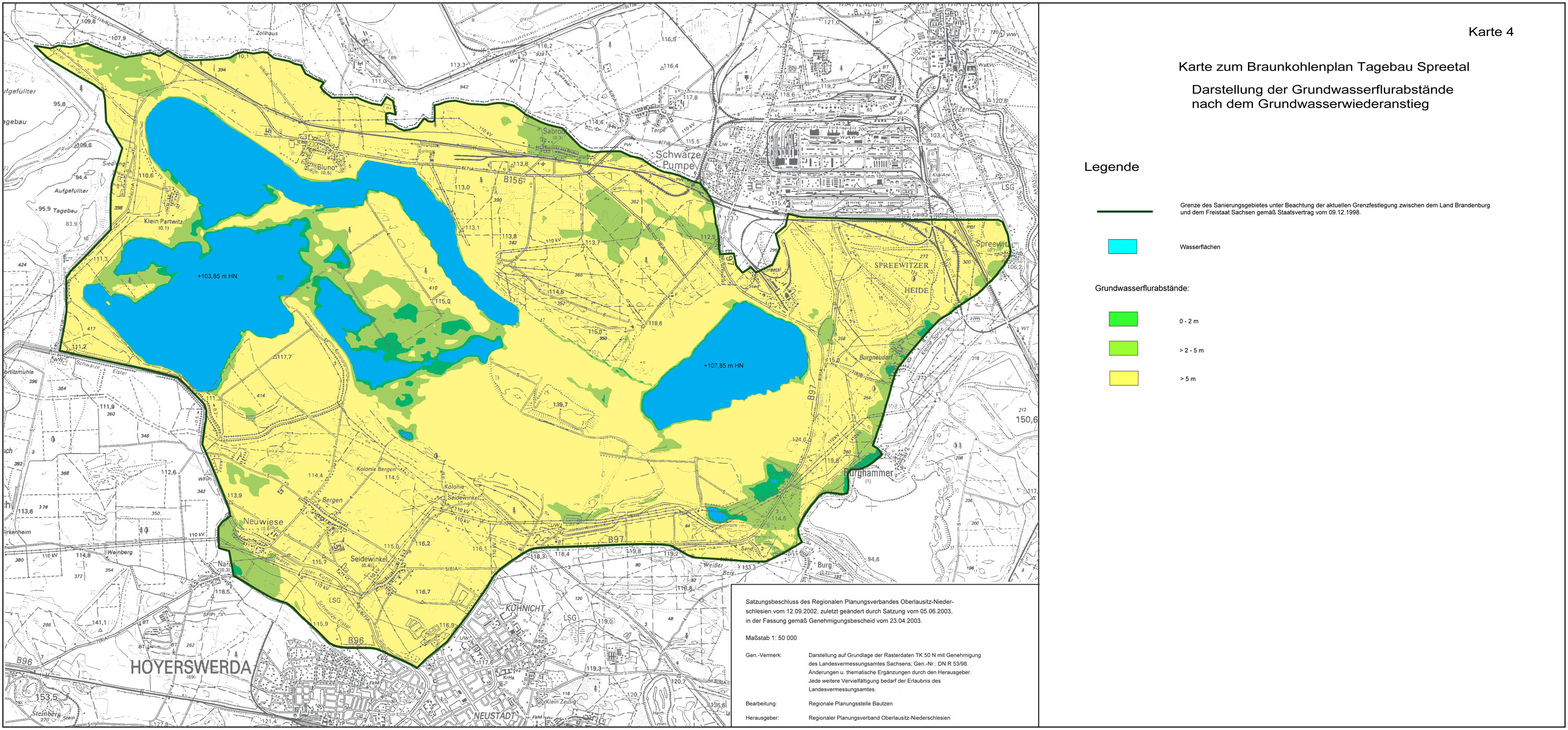Click the Bluno village label
1568x730 pixels.
tap(326, 167)
